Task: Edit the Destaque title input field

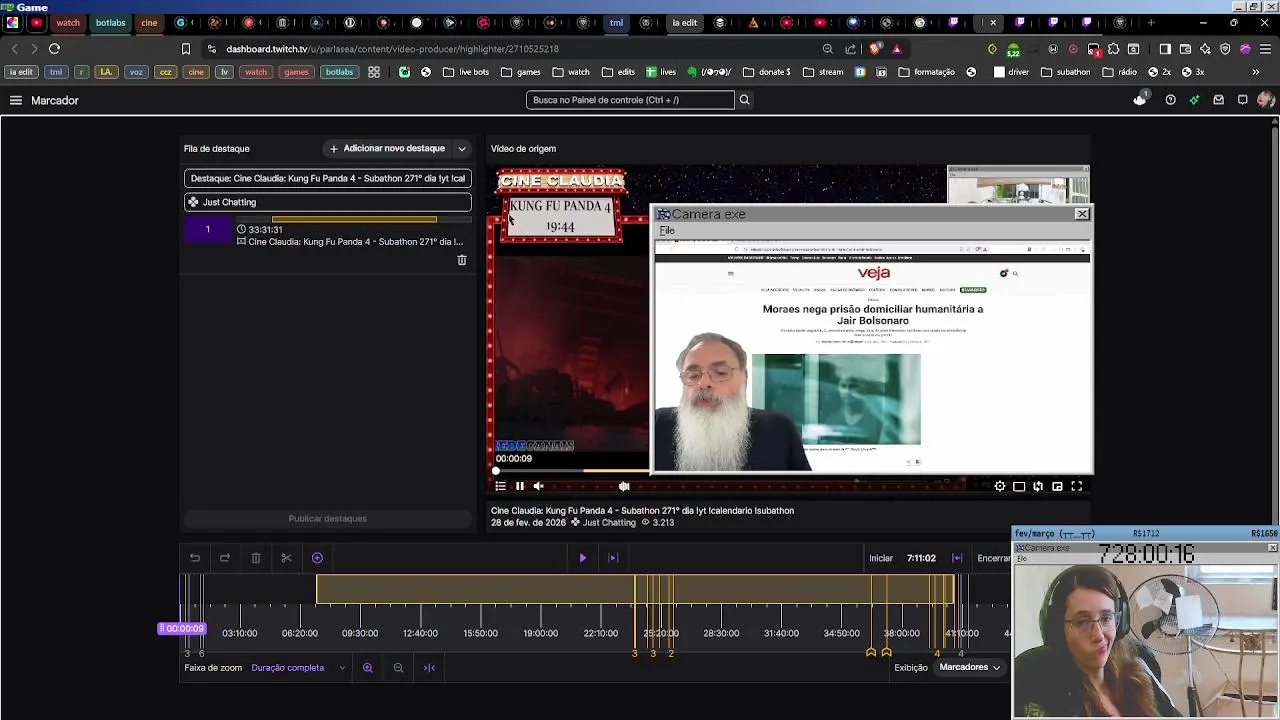Action: click(x=328, y=178)
